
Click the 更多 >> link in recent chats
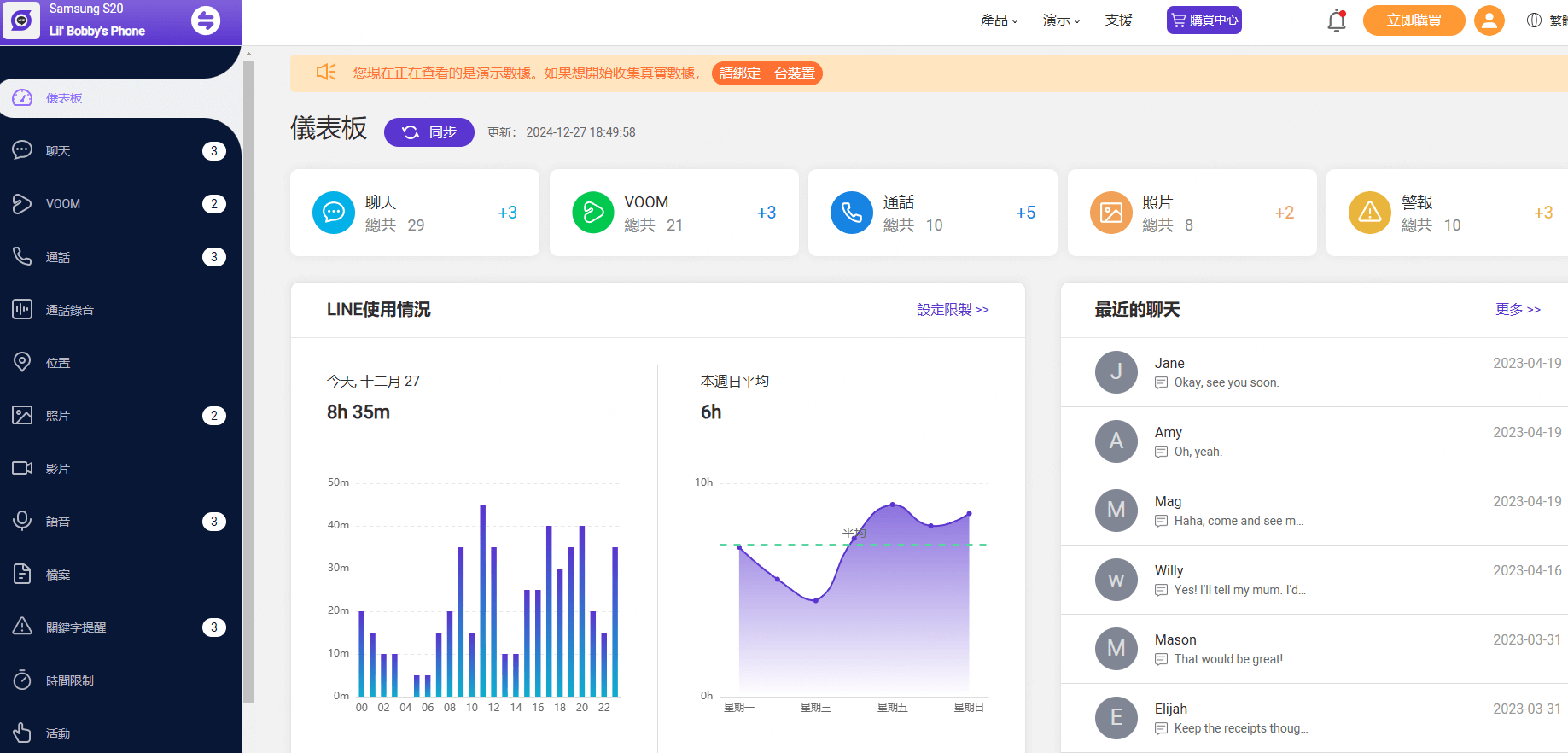coord(1518,309)
